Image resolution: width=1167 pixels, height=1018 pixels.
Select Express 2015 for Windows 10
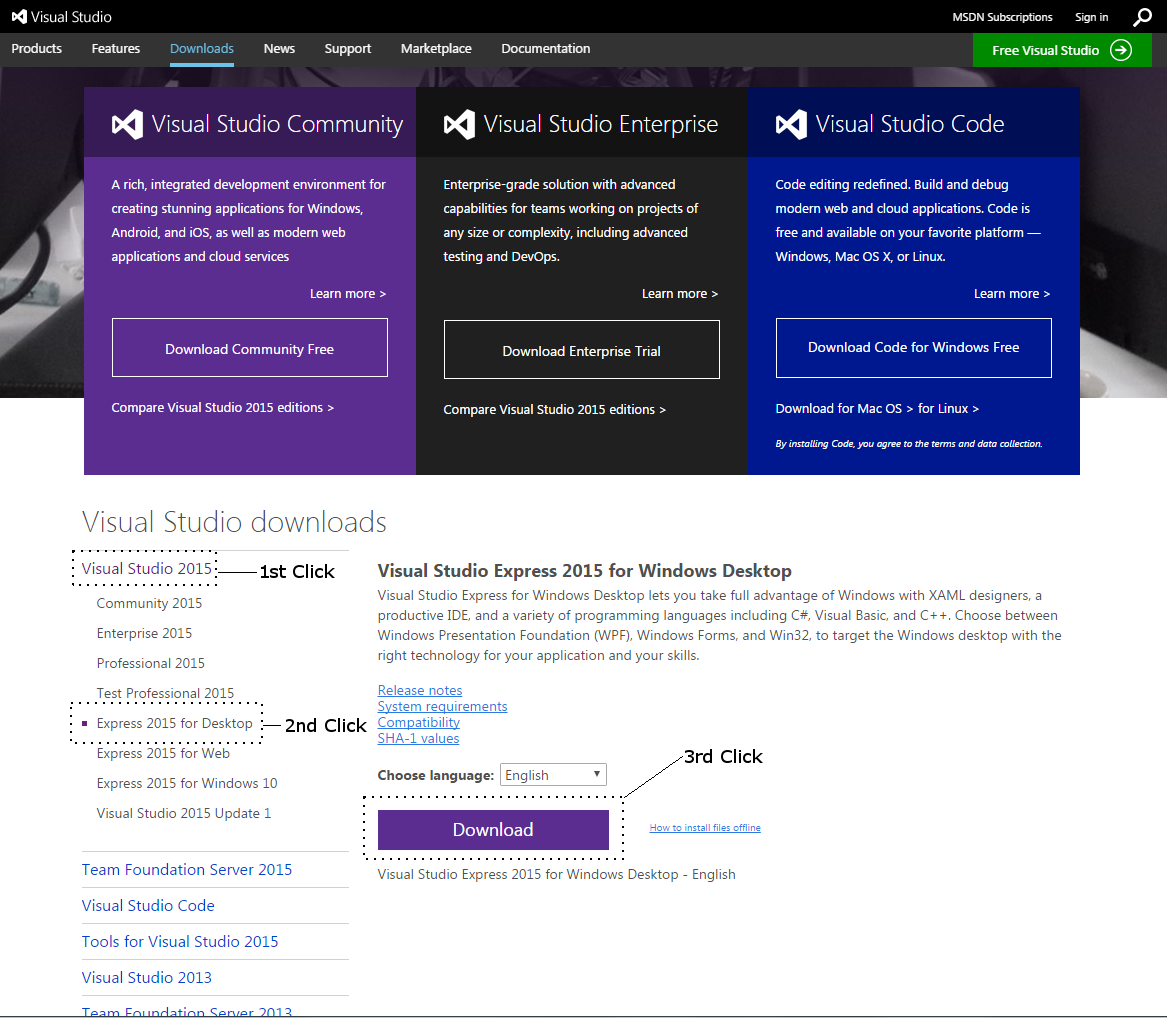[x=187, y=783]
